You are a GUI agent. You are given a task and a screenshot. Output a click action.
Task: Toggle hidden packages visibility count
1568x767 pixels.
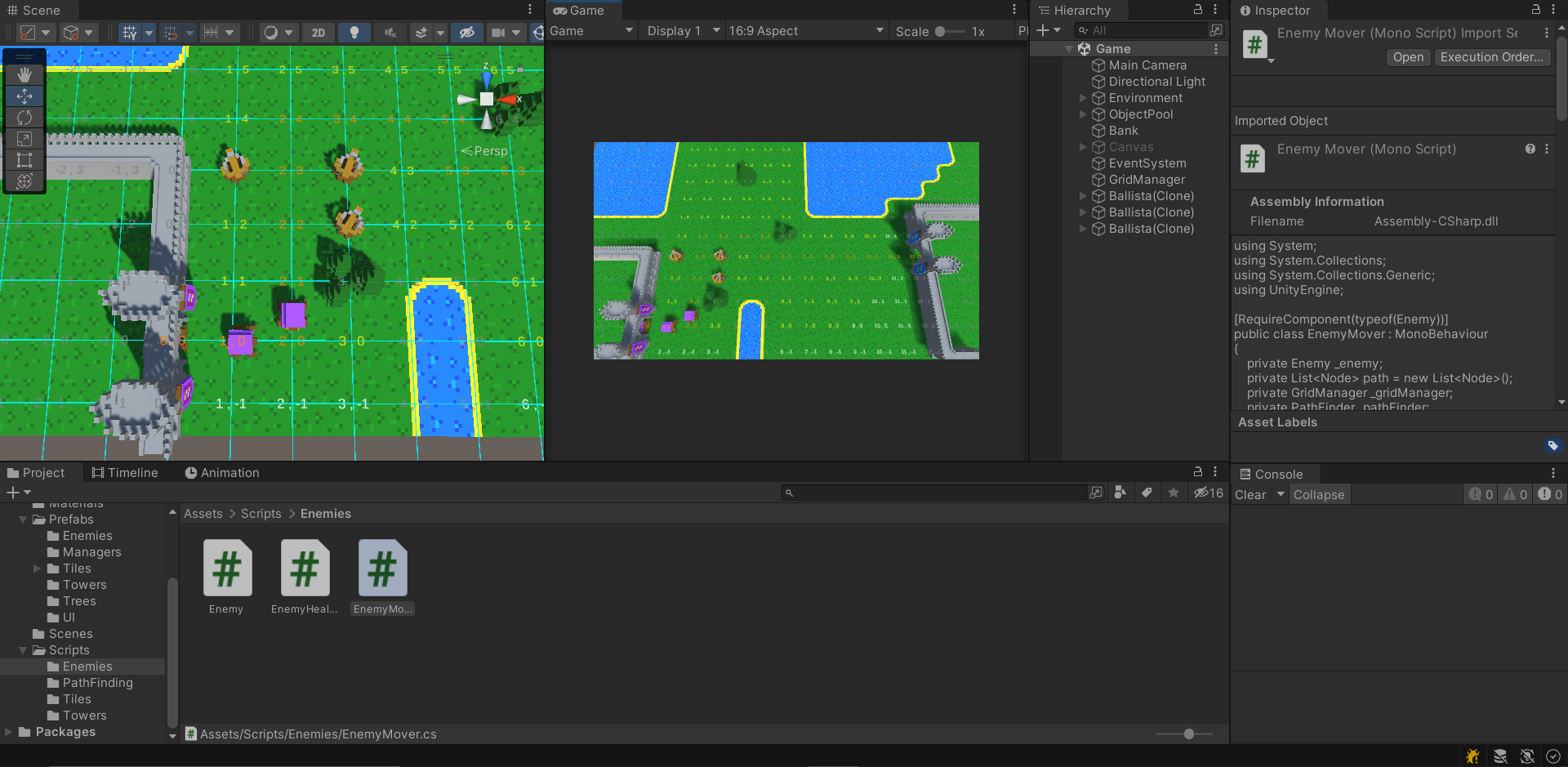tap(1209, 493)
